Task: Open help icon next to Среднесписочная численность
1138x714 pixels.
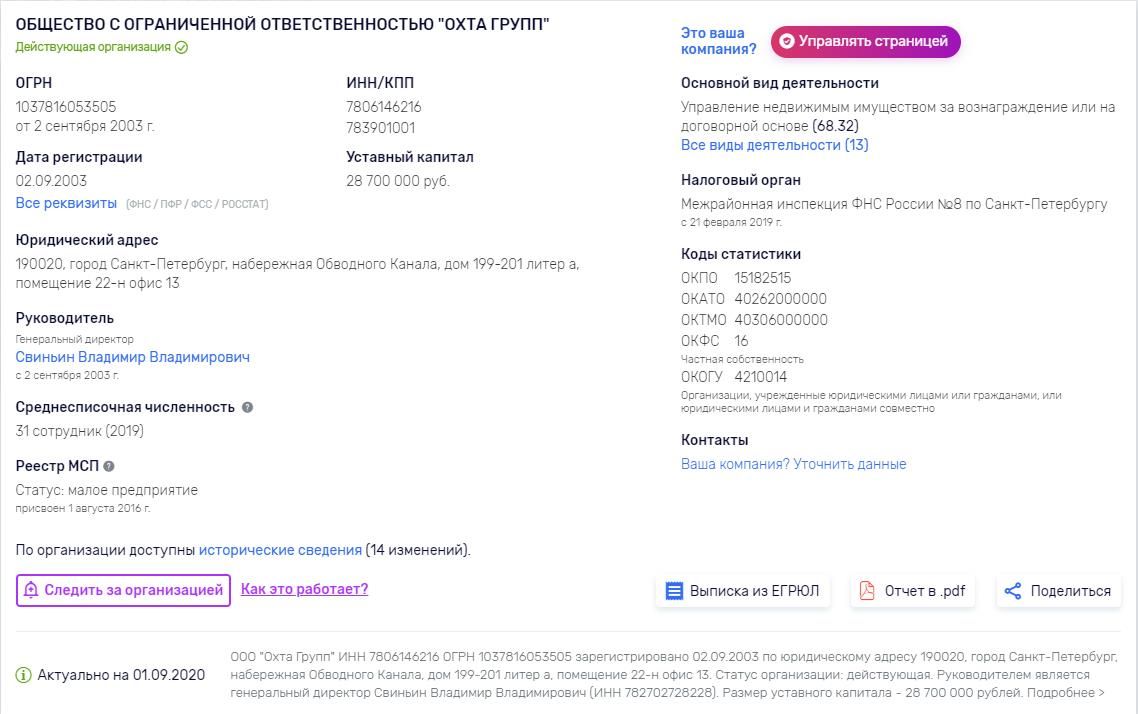Action: (247, 407)
